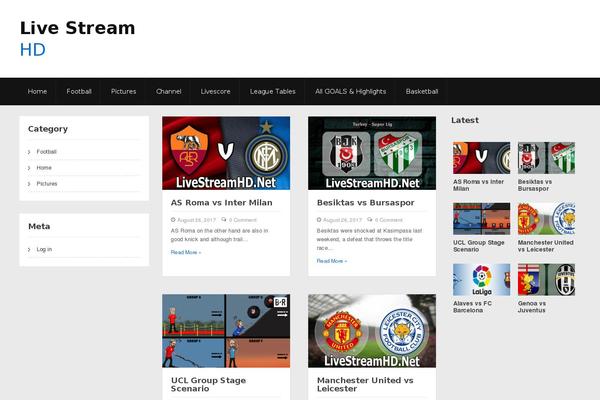Click Read More under AS Roma post
The height and width of the screenshot is (400, 600).
(186, 252)
